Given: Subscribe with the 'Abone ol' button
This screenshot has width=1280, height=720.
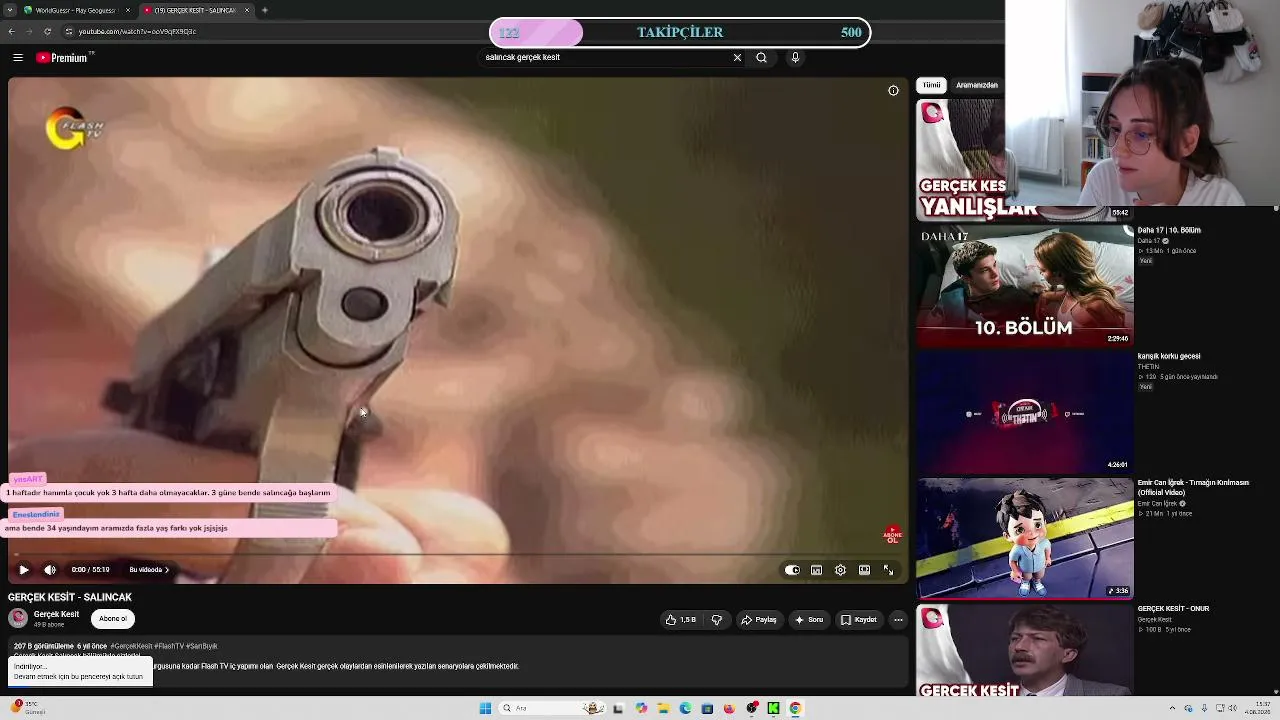Looking at the screenshot, I should pyautogui.click(x=113, y=619).
